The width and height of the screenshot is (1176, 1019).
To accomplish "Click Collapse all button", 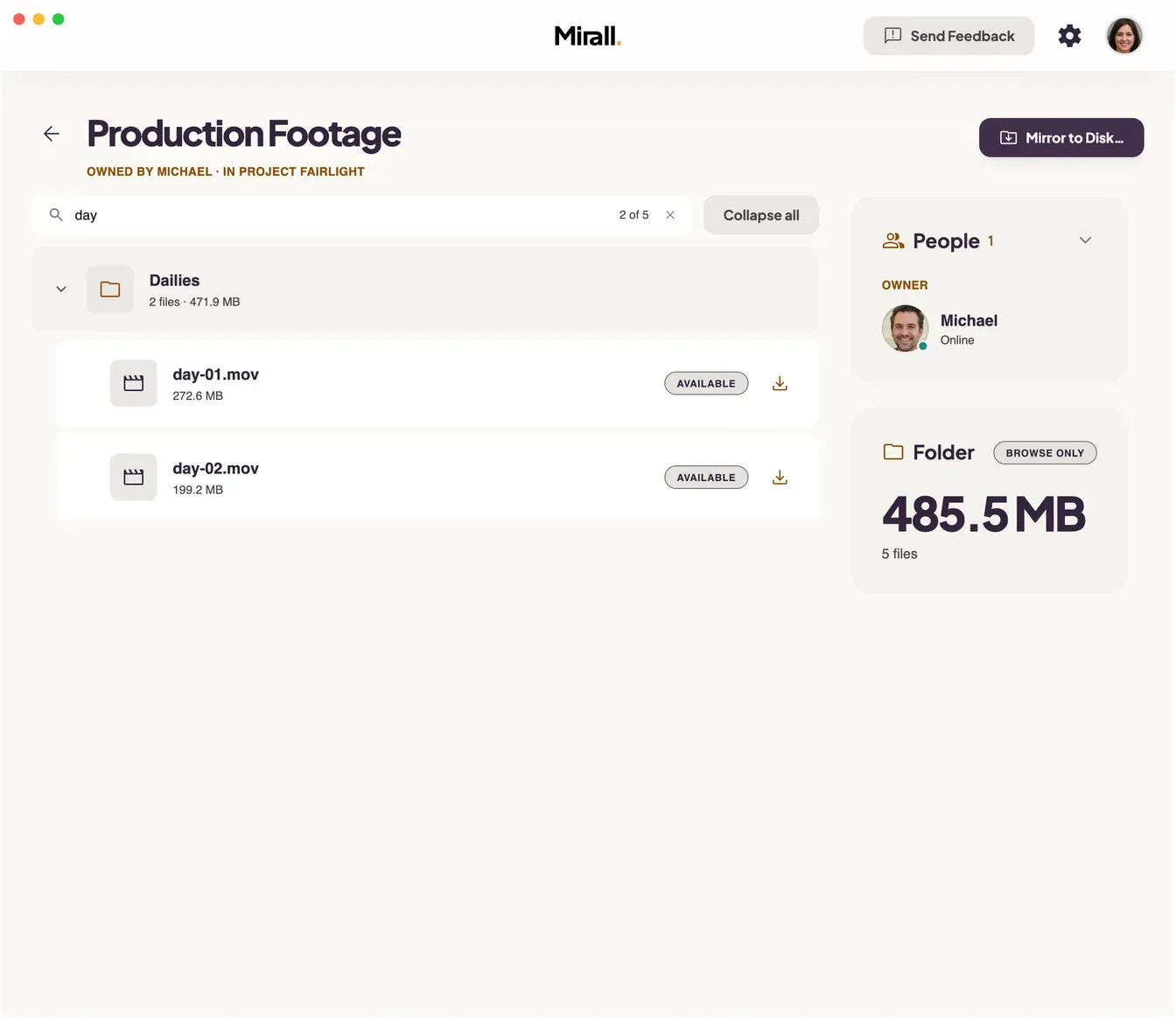I will click(x=761, y=215).
